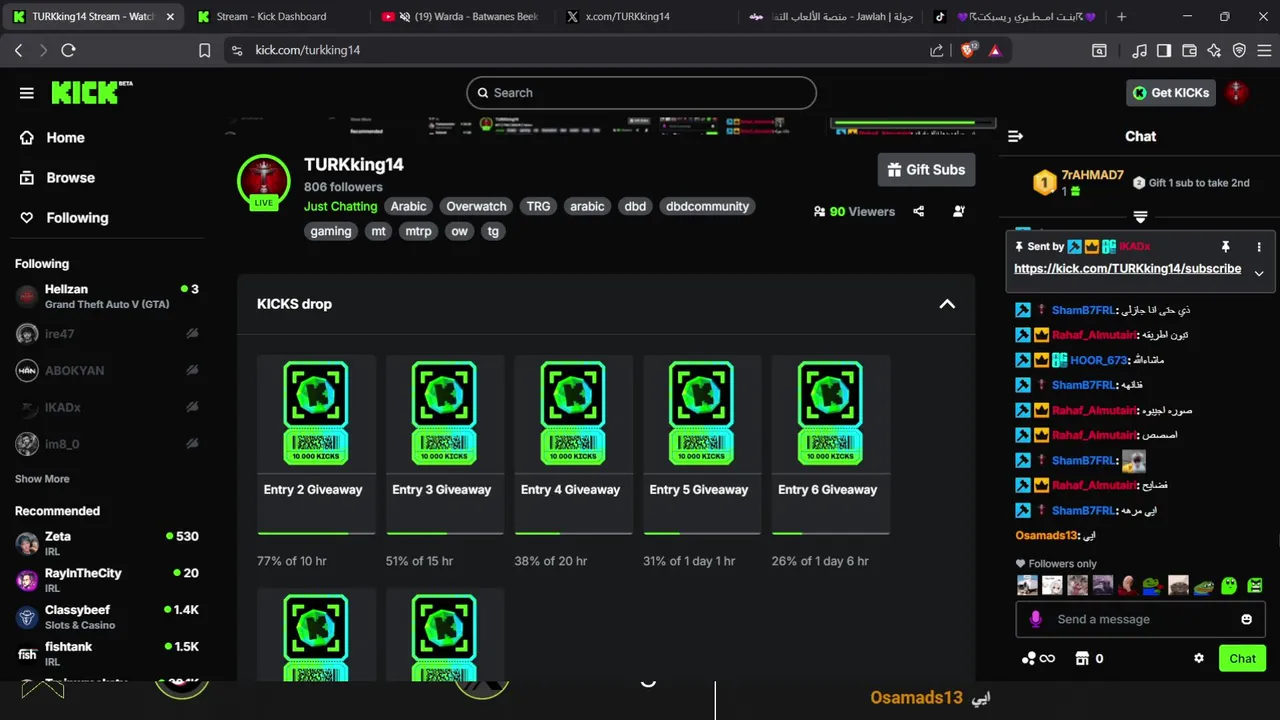Click the Get KICKs button
1280x720 pixels.
click(x=1170, y=93)
